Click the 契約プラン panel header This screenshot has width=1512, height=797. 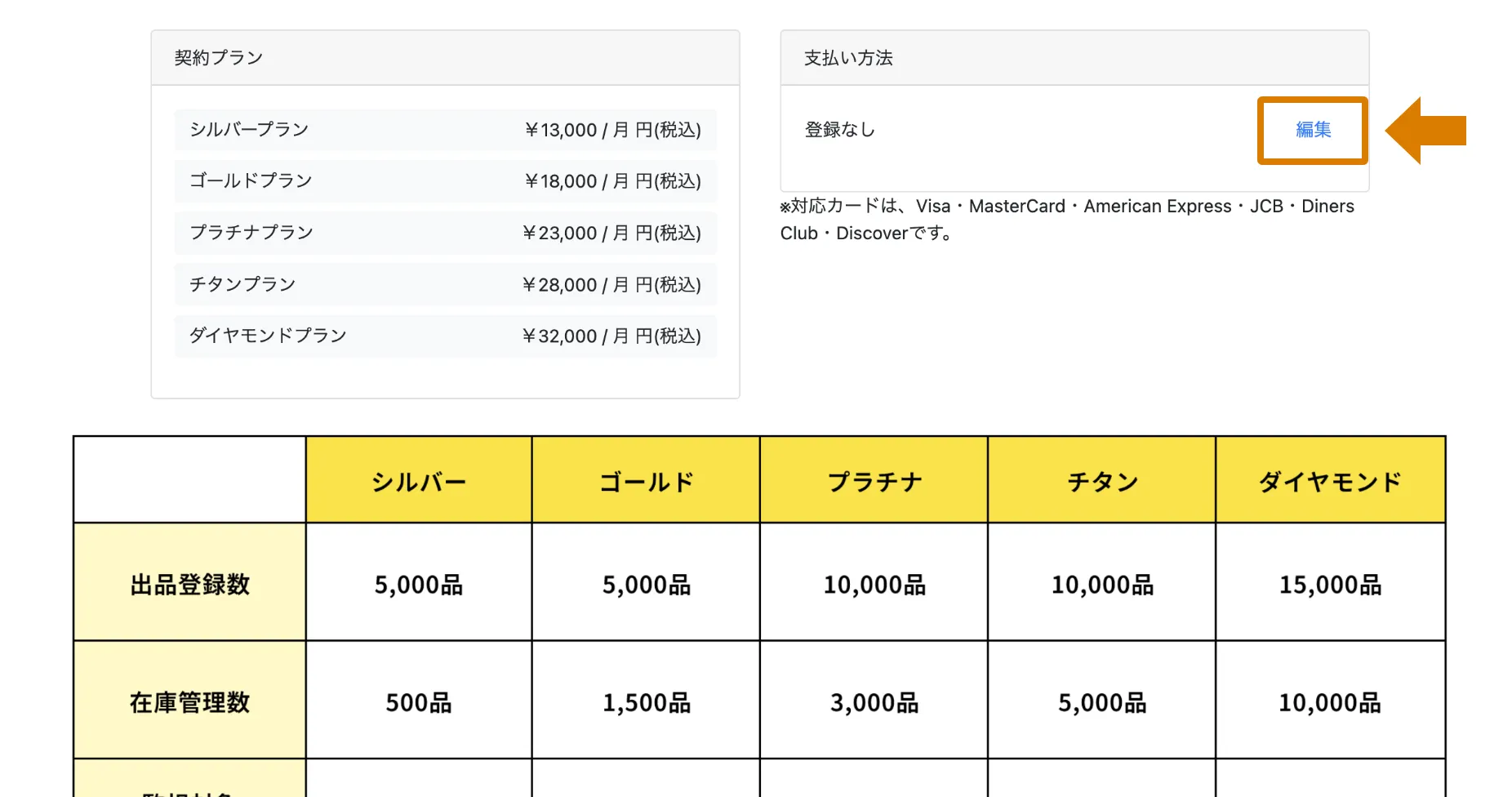[445, 58]
